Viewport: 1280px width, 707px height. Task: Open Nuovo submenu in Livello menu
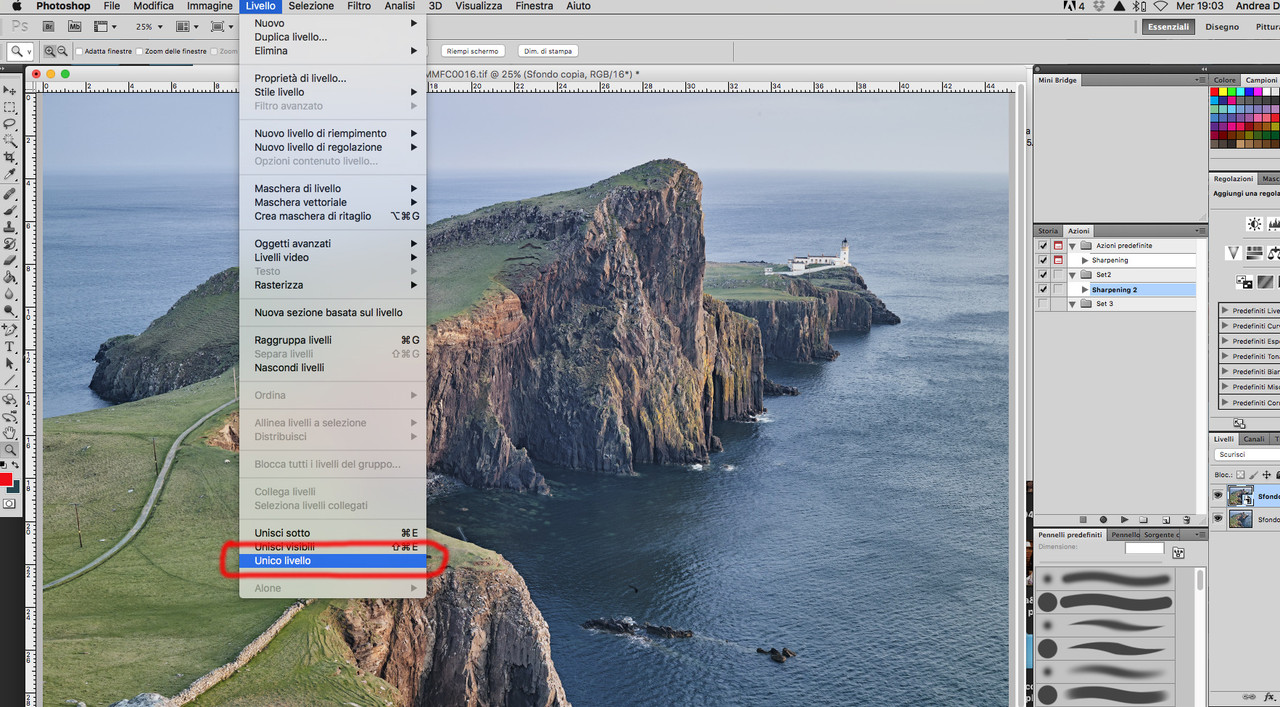[335, 23]
